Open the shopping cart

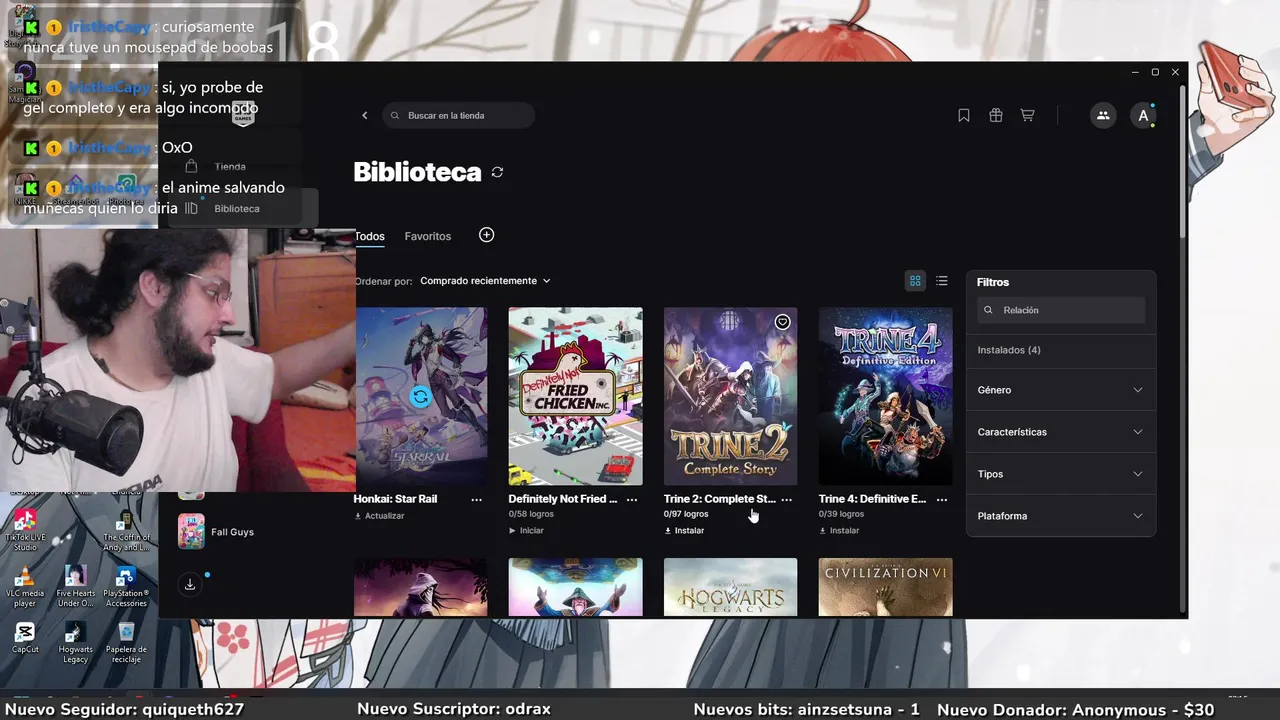point(1027,116)
